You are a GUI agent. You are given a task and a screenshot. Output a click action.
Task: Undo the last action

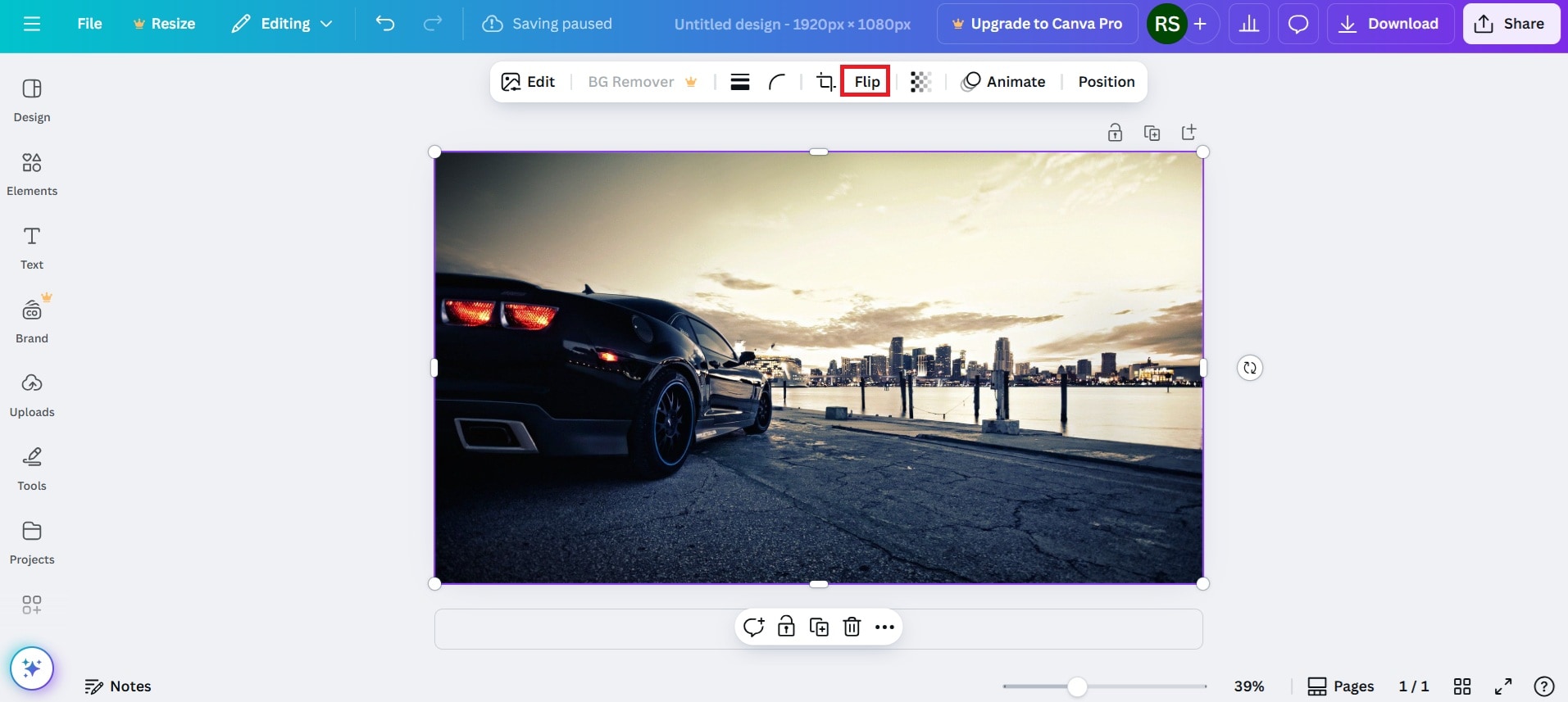tap(385, 24)
